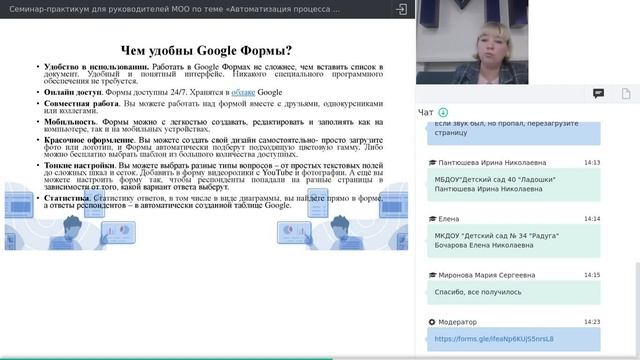Viewport: 640px width, 360px height.
Task: Click the message about reloading the page
Action: pyautogui.click(x=513, y=133)
